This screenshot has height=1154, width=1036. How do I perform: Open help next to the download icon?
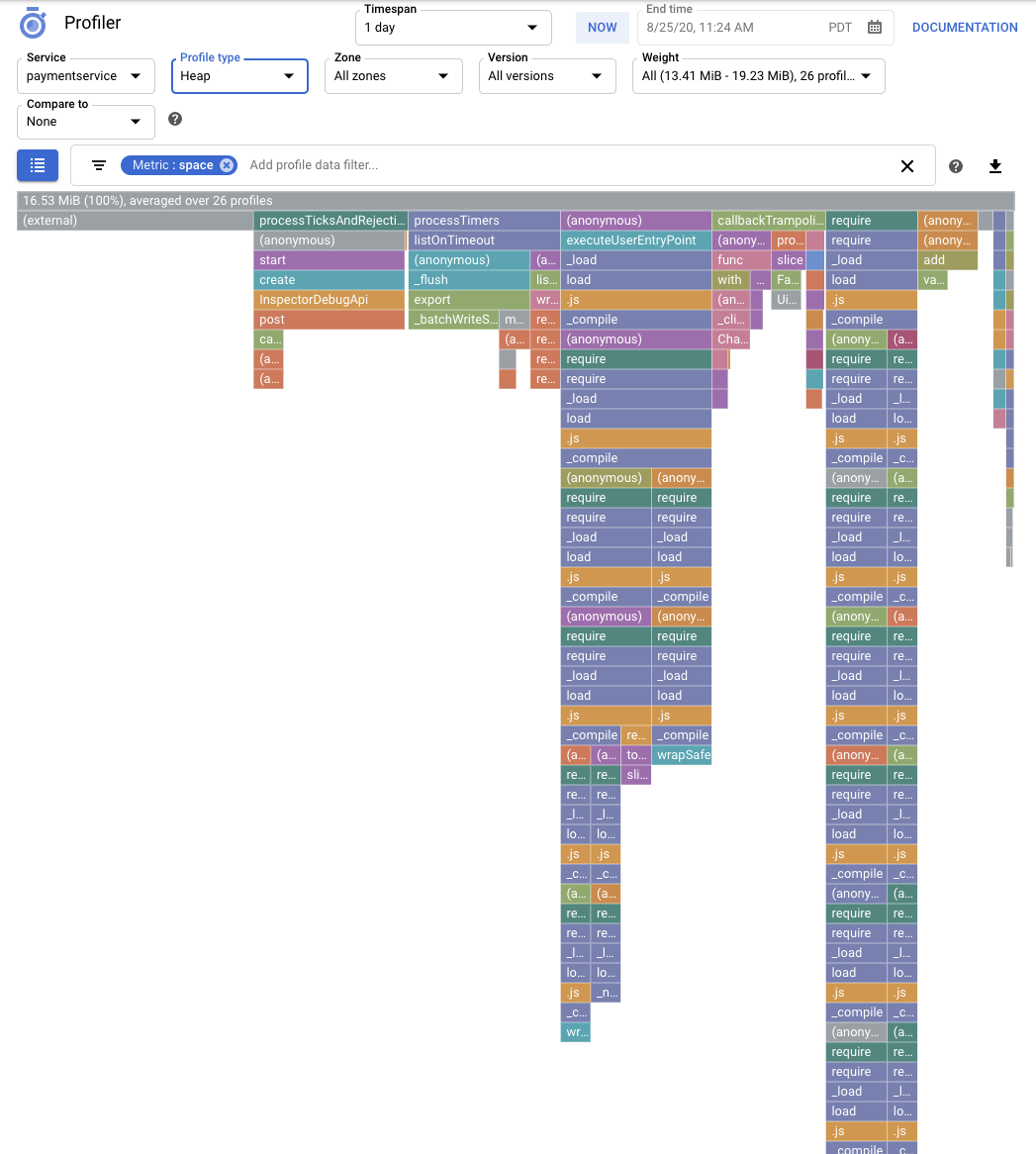tap(955, 166)
